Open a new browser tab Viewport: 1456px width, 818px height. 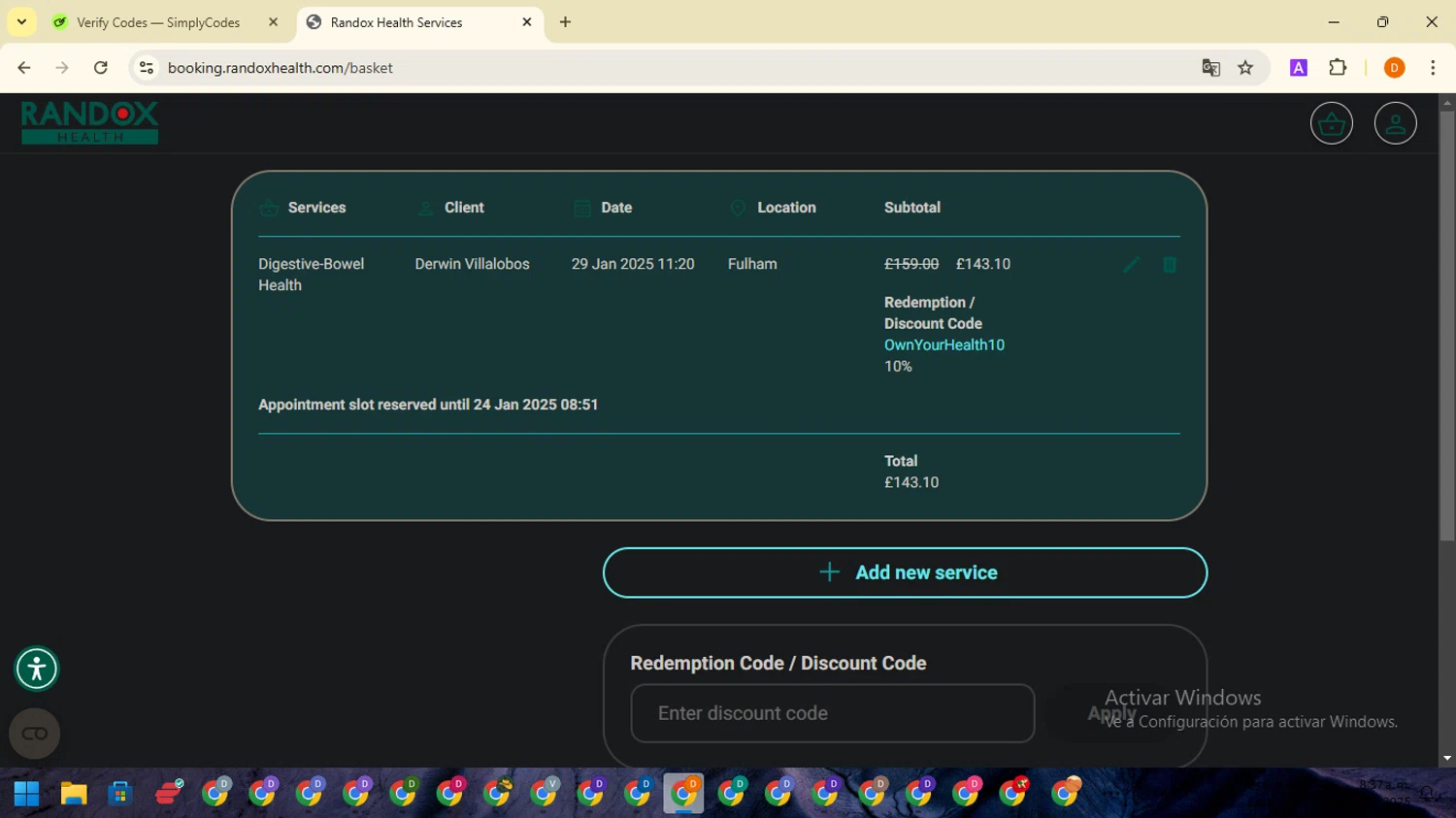[565, 22]
